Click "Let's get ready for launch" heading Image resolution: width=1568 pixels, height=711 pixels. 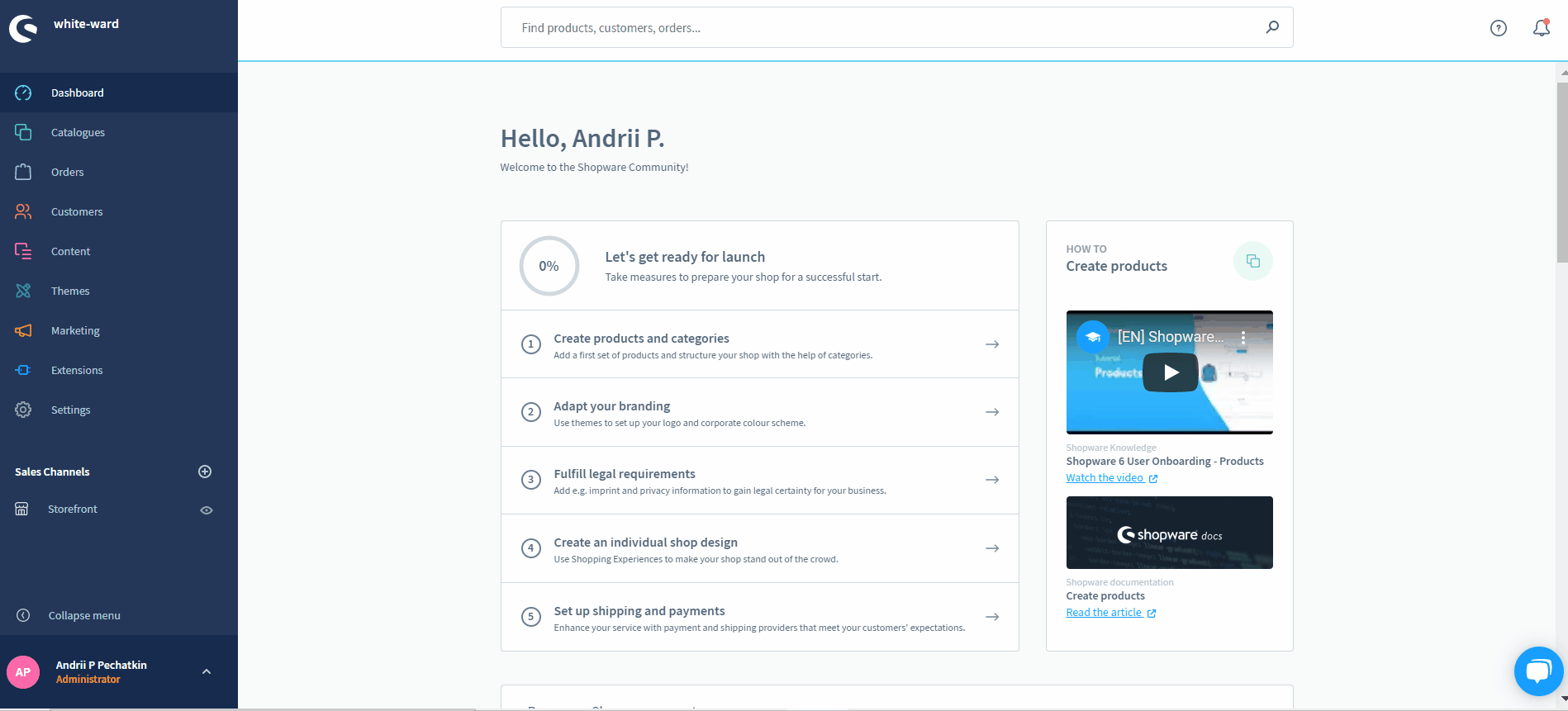coord(685,257)
